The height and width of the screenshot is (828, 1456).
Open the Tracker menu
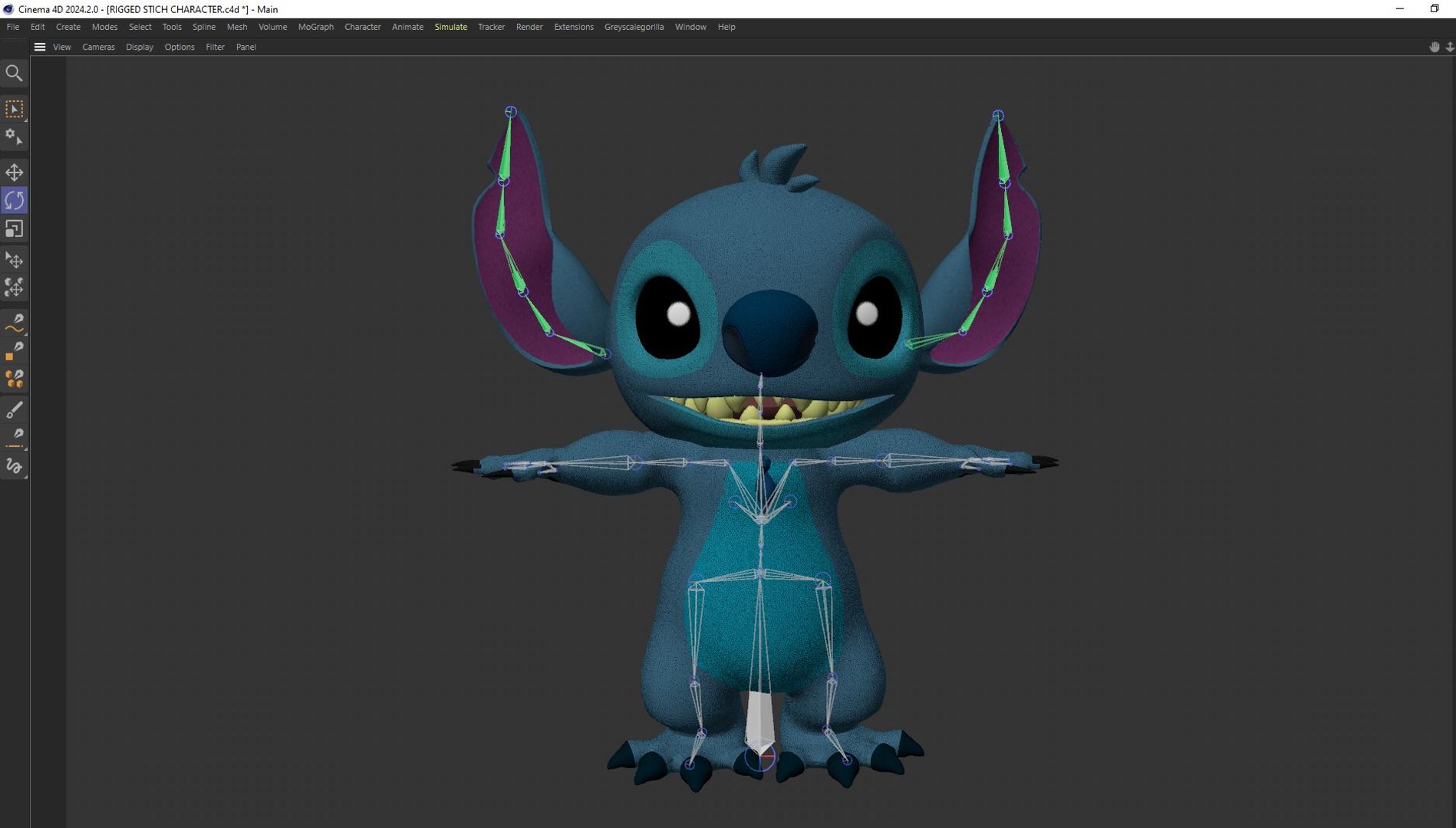[x=491, y=27]
